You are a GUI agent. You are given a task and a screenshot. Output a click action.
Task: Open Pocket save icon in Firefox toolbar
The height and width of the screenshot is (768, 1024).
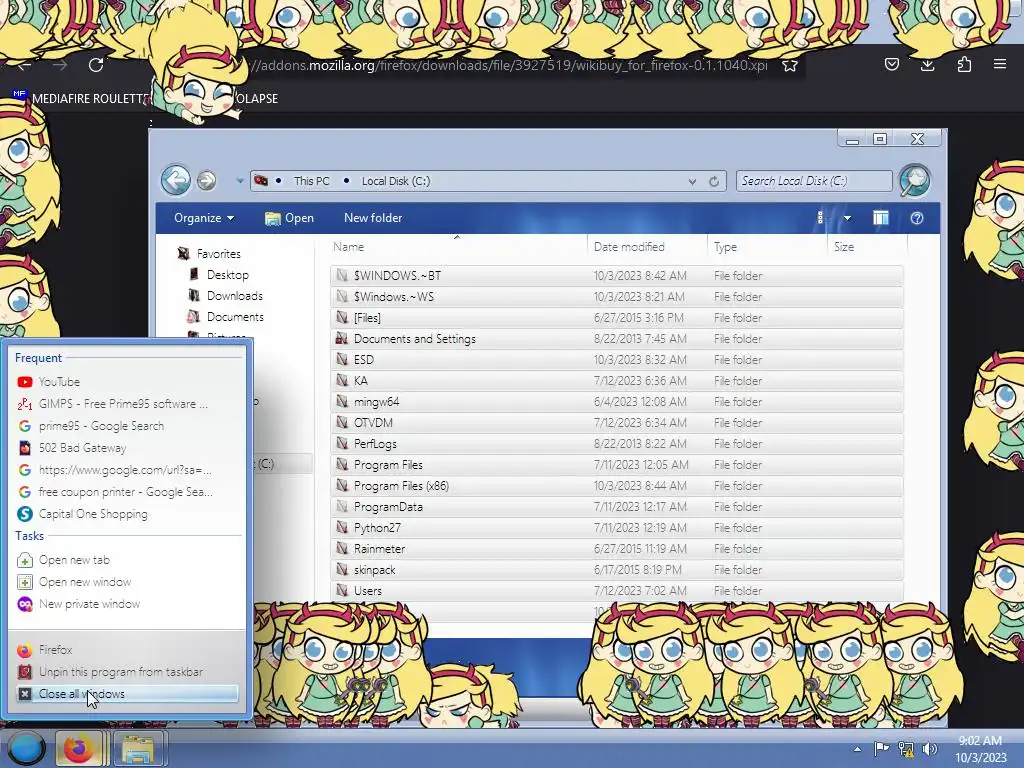tap(891, 64)
